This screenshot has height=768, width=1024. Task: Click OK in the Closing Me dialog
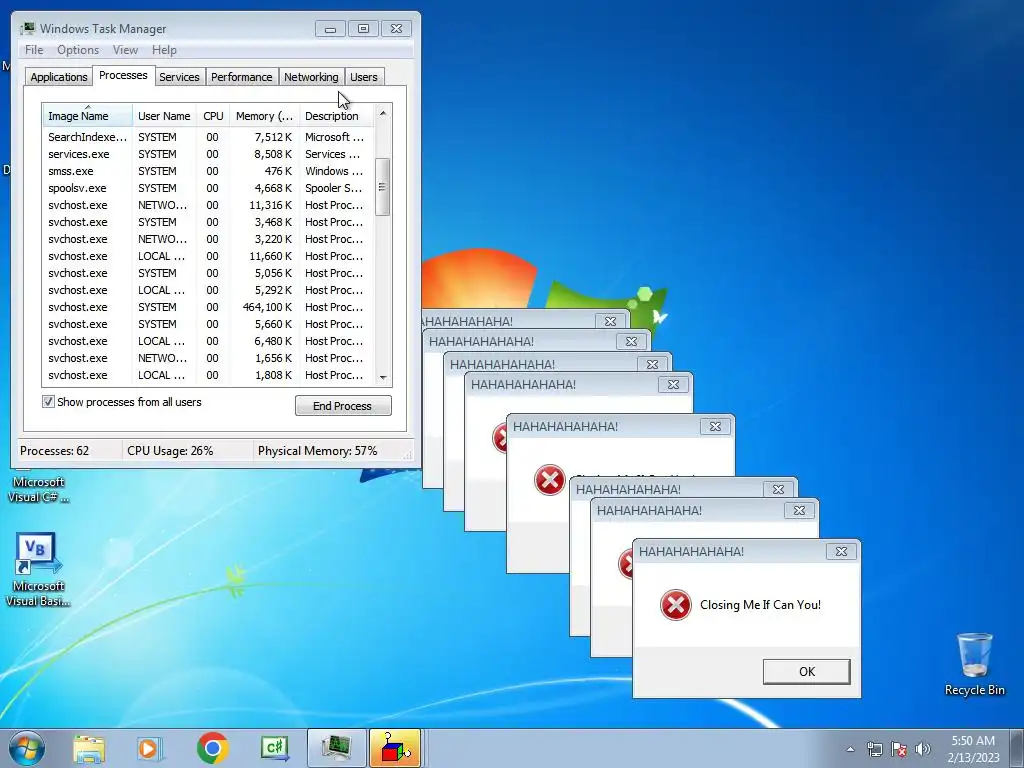tap(807, 671)
